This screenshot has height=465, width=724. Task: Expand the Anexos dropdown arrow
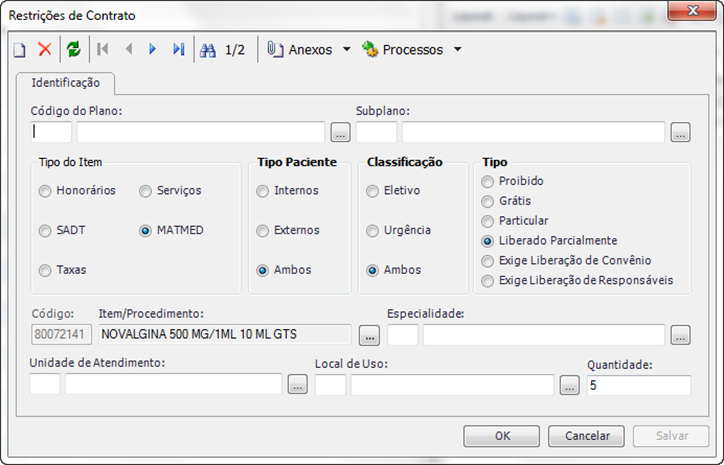(x=346, y=49)
